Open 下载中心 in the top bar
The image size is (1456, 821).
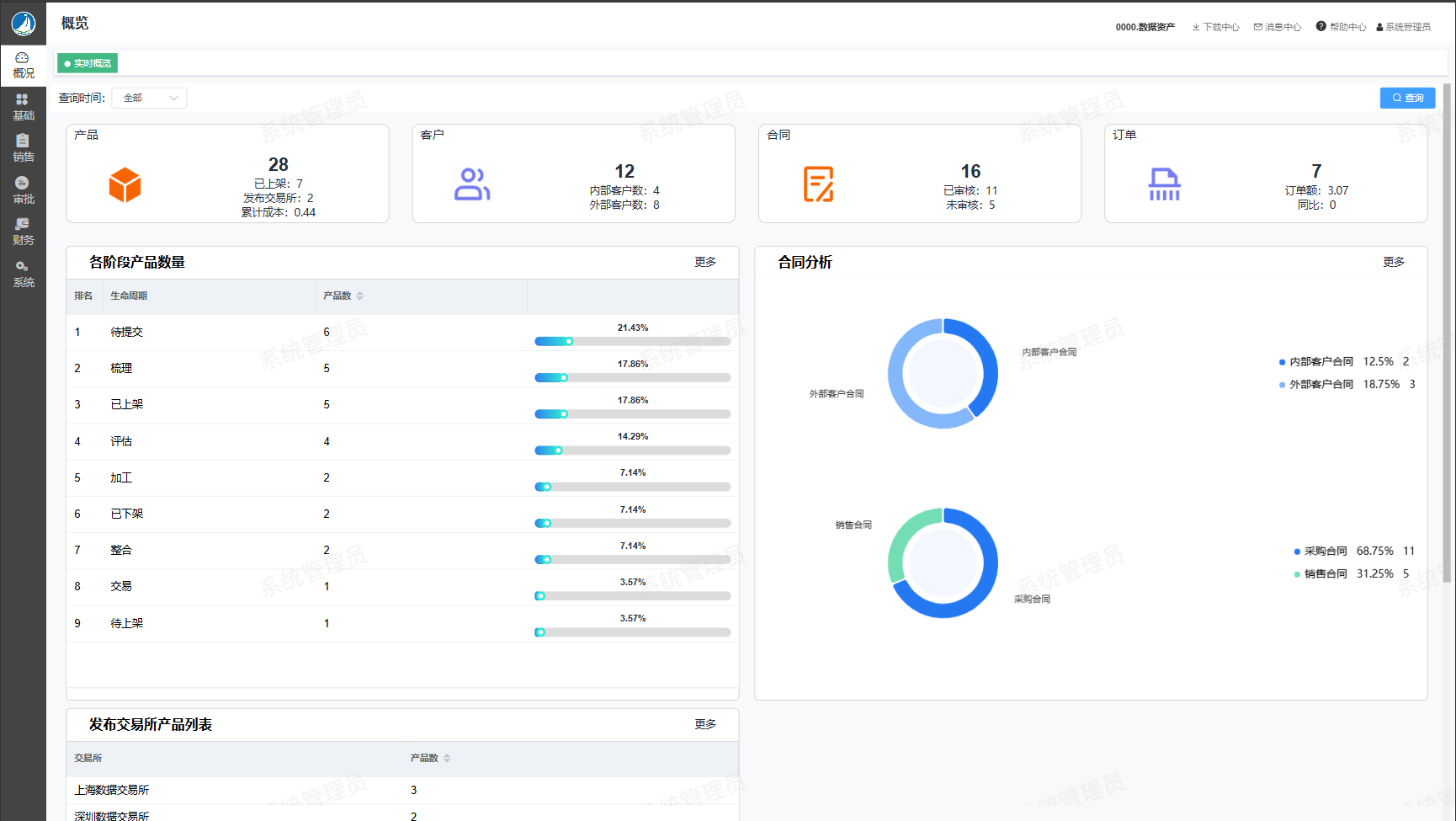click(1215, 27)
